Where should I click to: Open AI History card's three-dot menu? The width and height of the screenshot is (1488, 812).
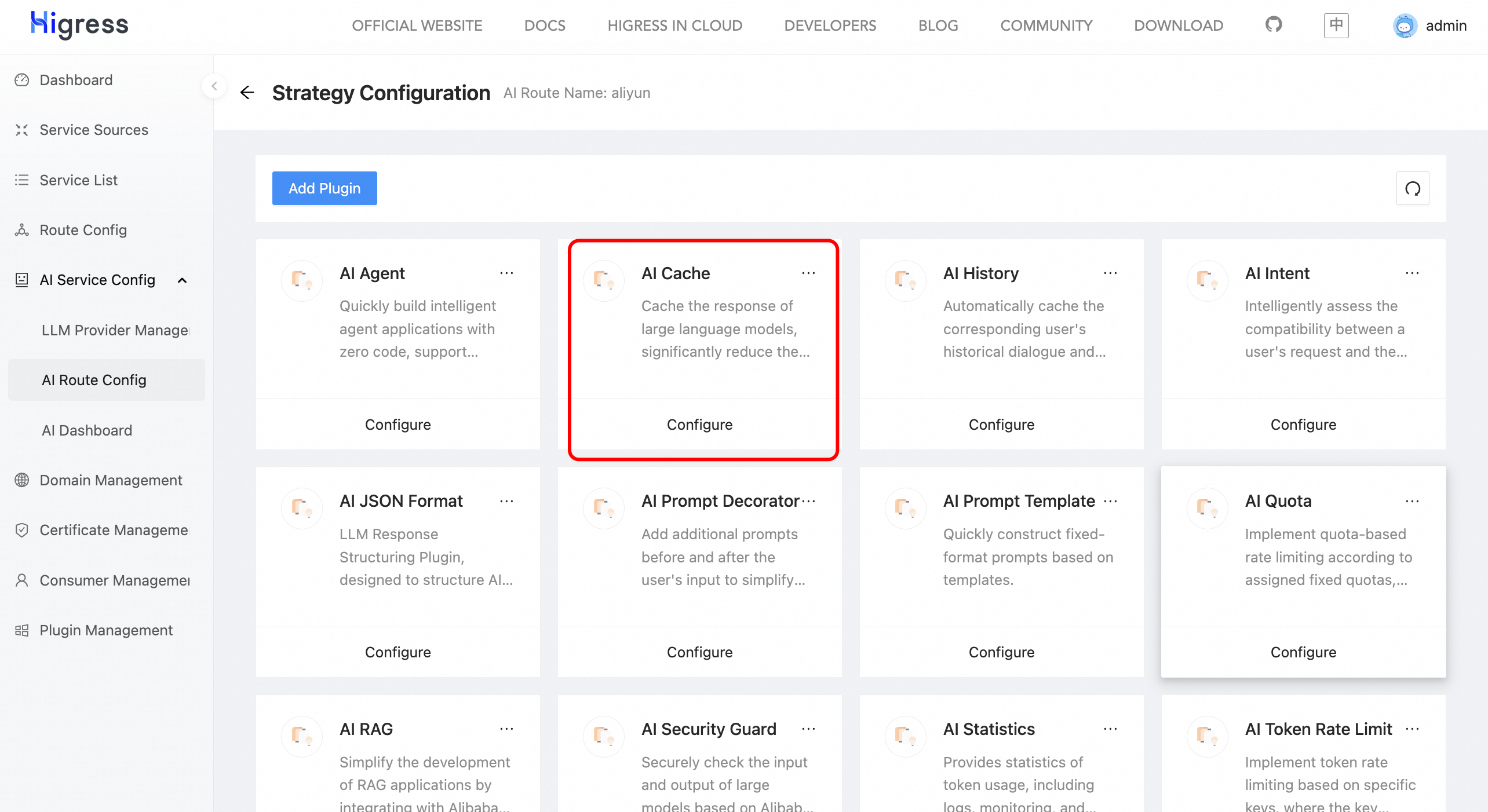click(1110, 273)
